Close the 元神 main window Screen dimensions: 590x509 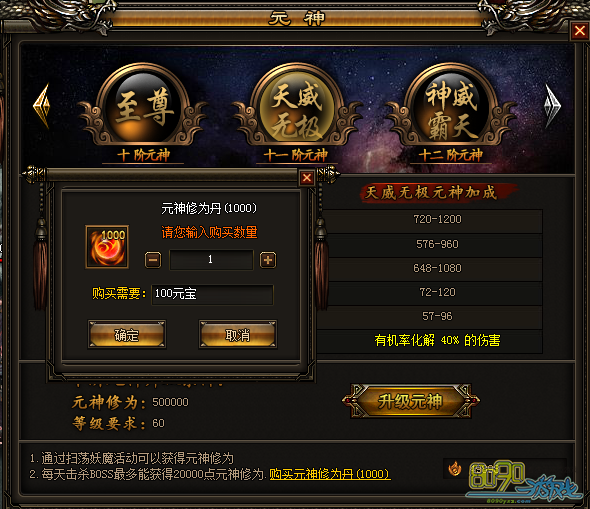(579, 30)
